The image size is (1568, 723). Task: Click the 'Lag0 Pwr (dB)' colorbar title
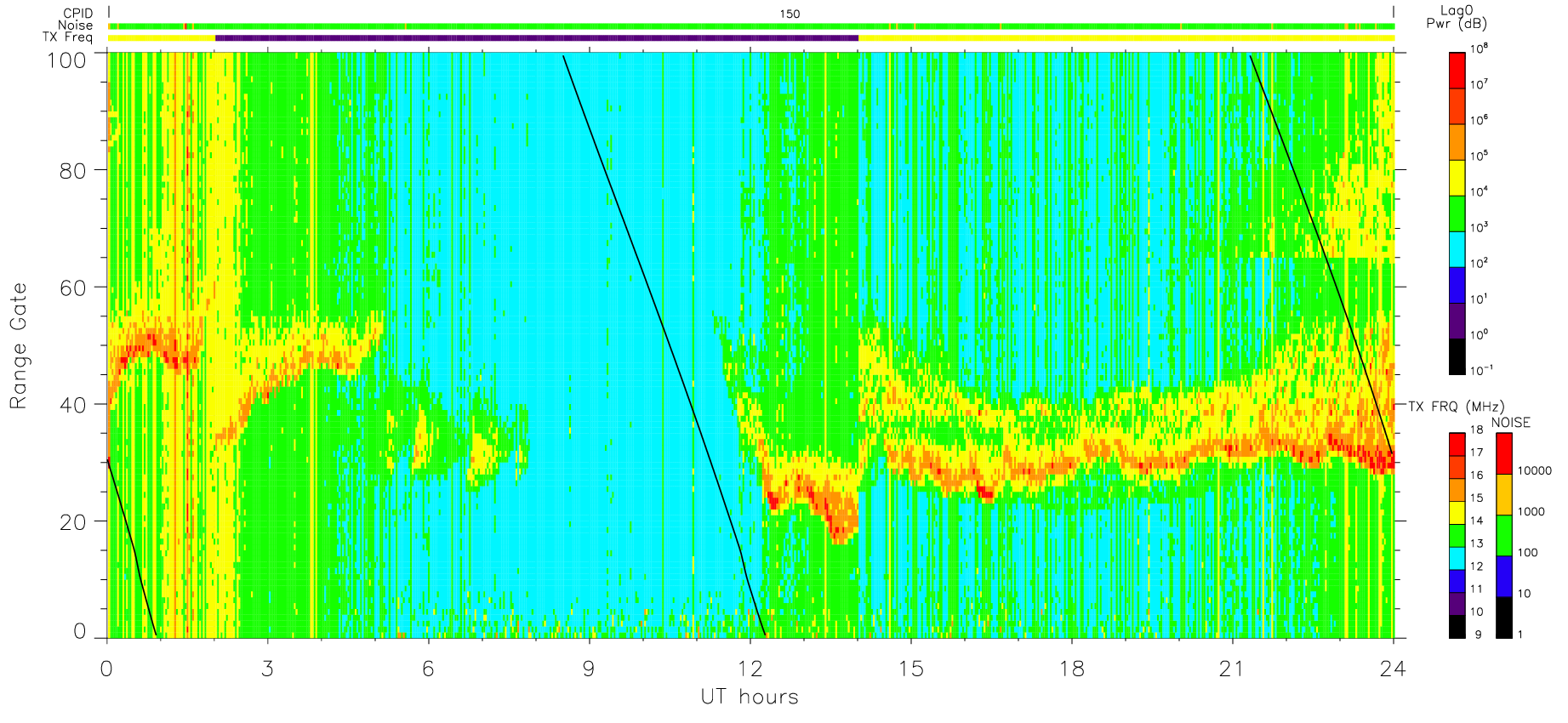(x=1457, y=17)
